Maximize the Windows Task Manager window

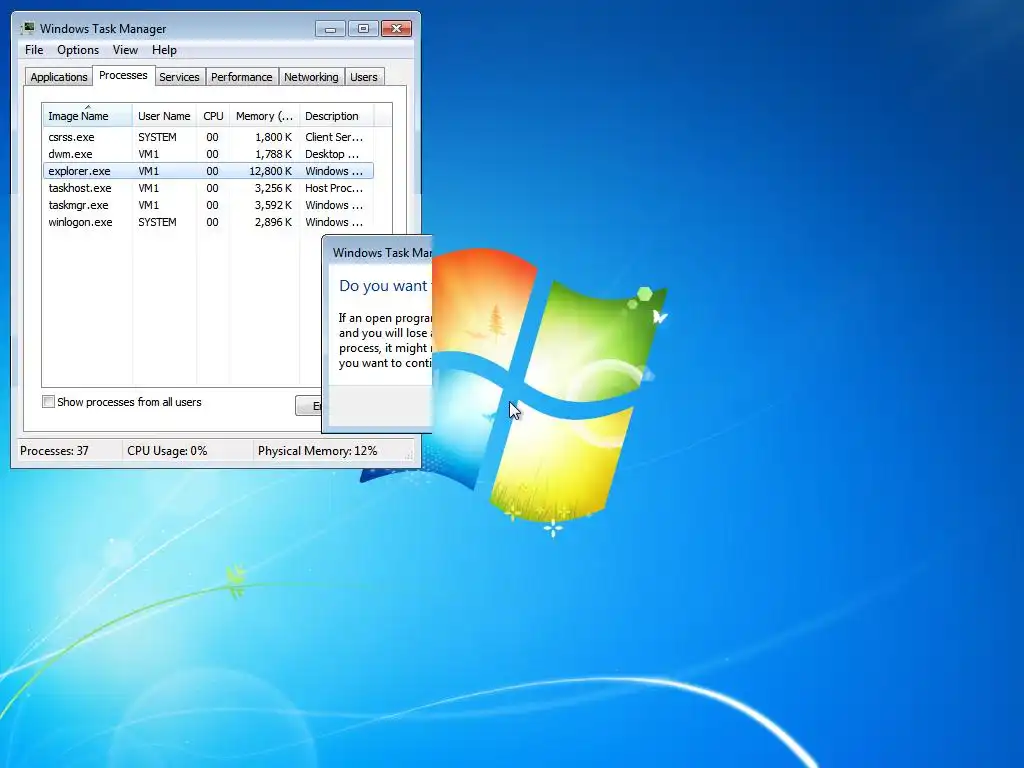tap(363, 28)
